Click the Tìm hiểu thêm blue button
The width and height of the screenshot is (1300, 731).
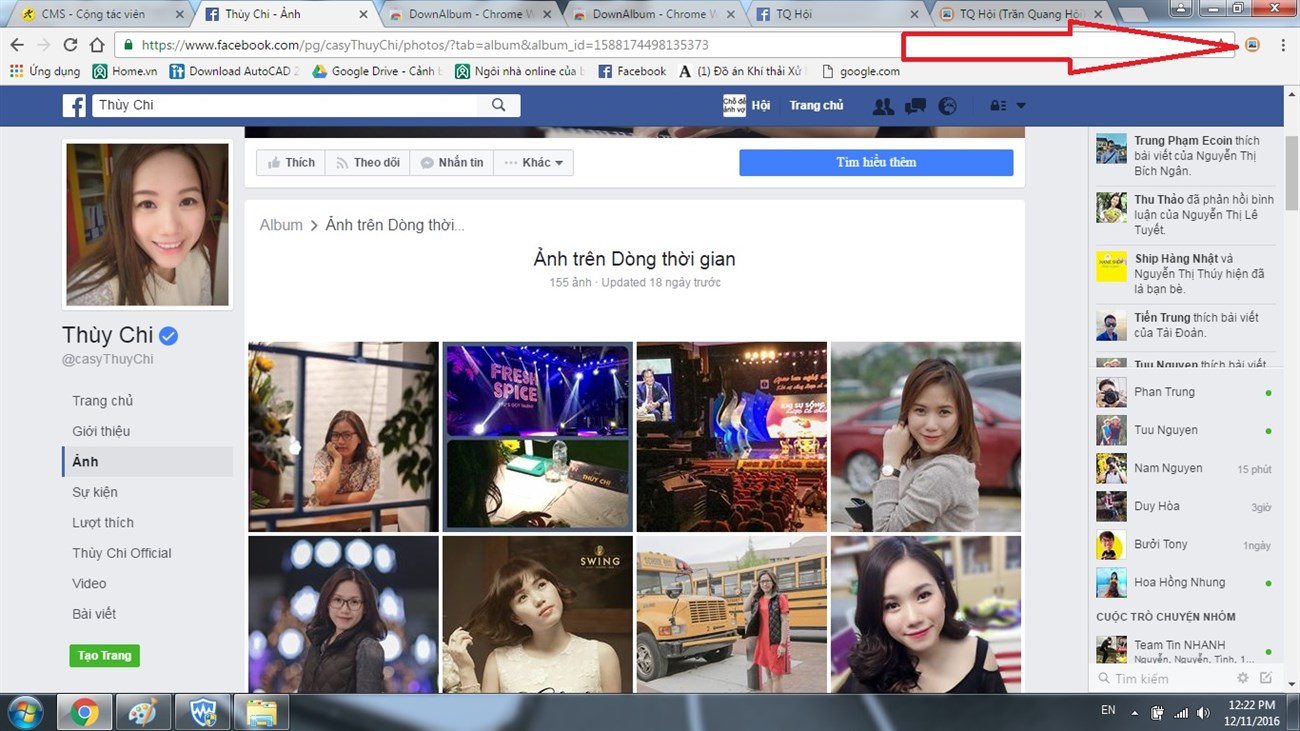[x=876, y=162]
